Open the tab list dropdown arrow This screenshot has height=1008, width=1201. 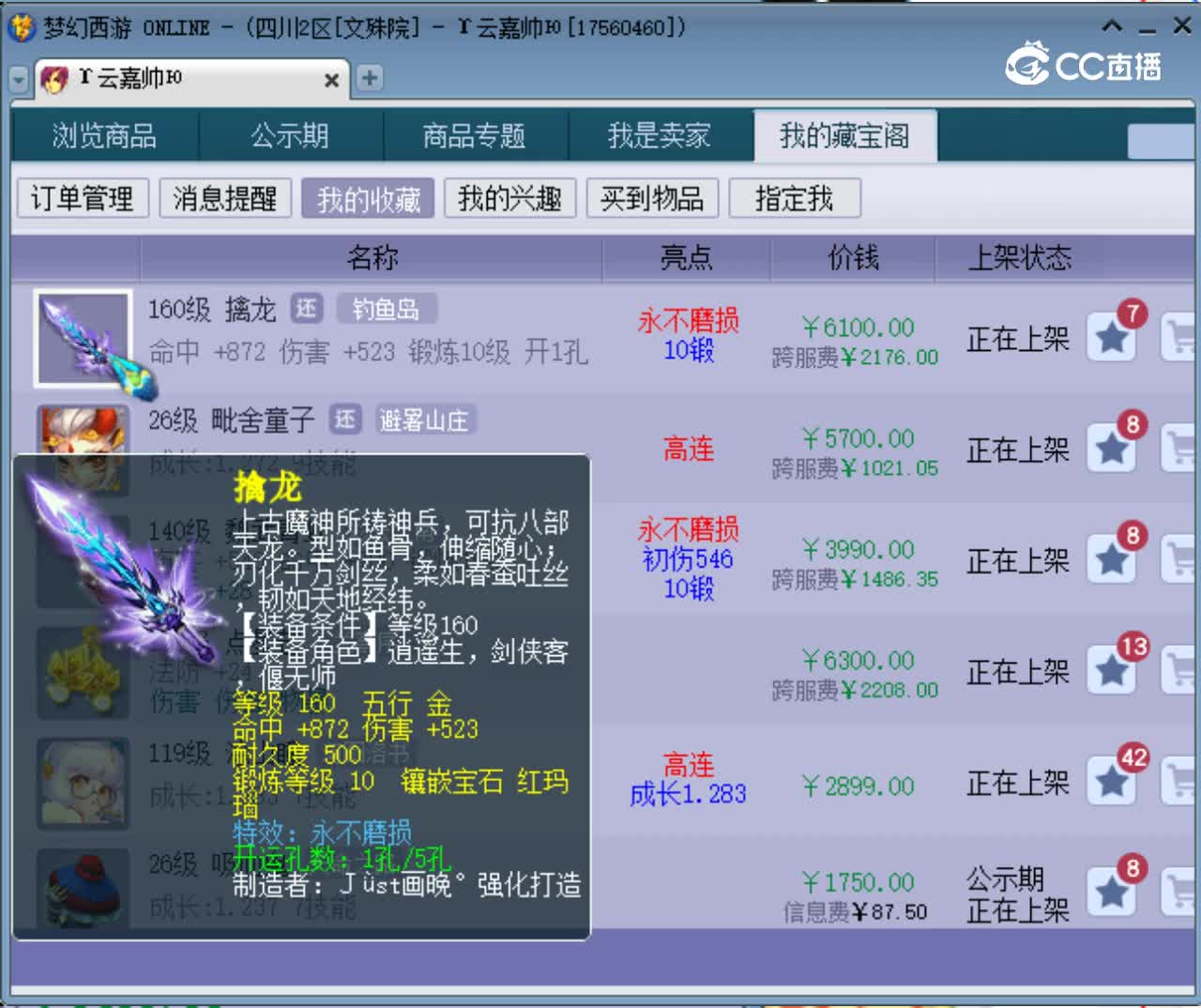click(19, 80)
